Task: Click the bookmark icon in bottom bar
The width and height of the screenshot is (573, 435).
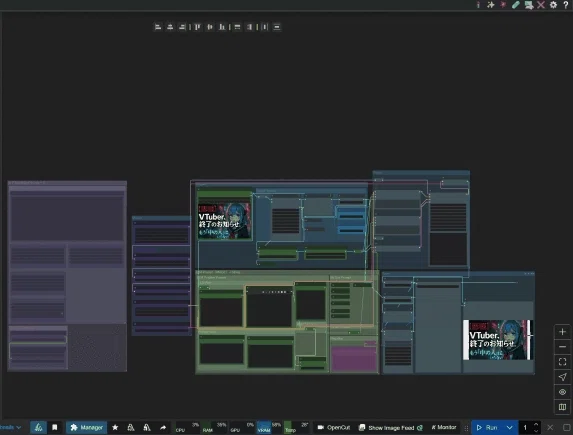Action: pos(54,427)
